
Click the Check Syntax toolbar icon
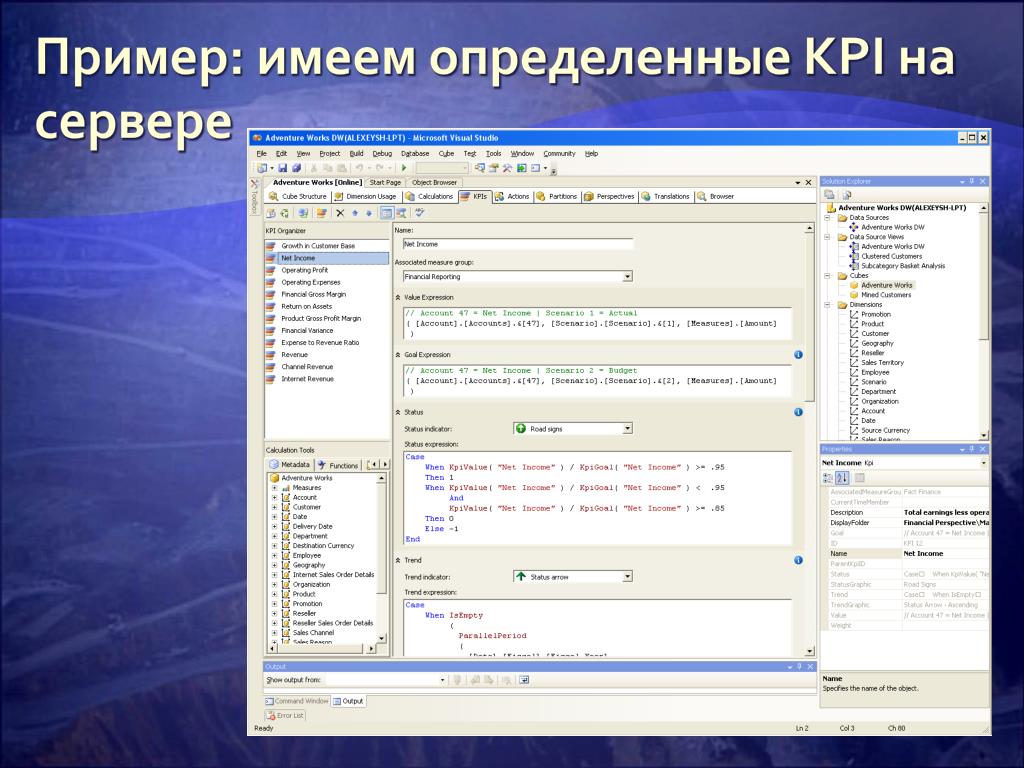(x=420, y=213)
